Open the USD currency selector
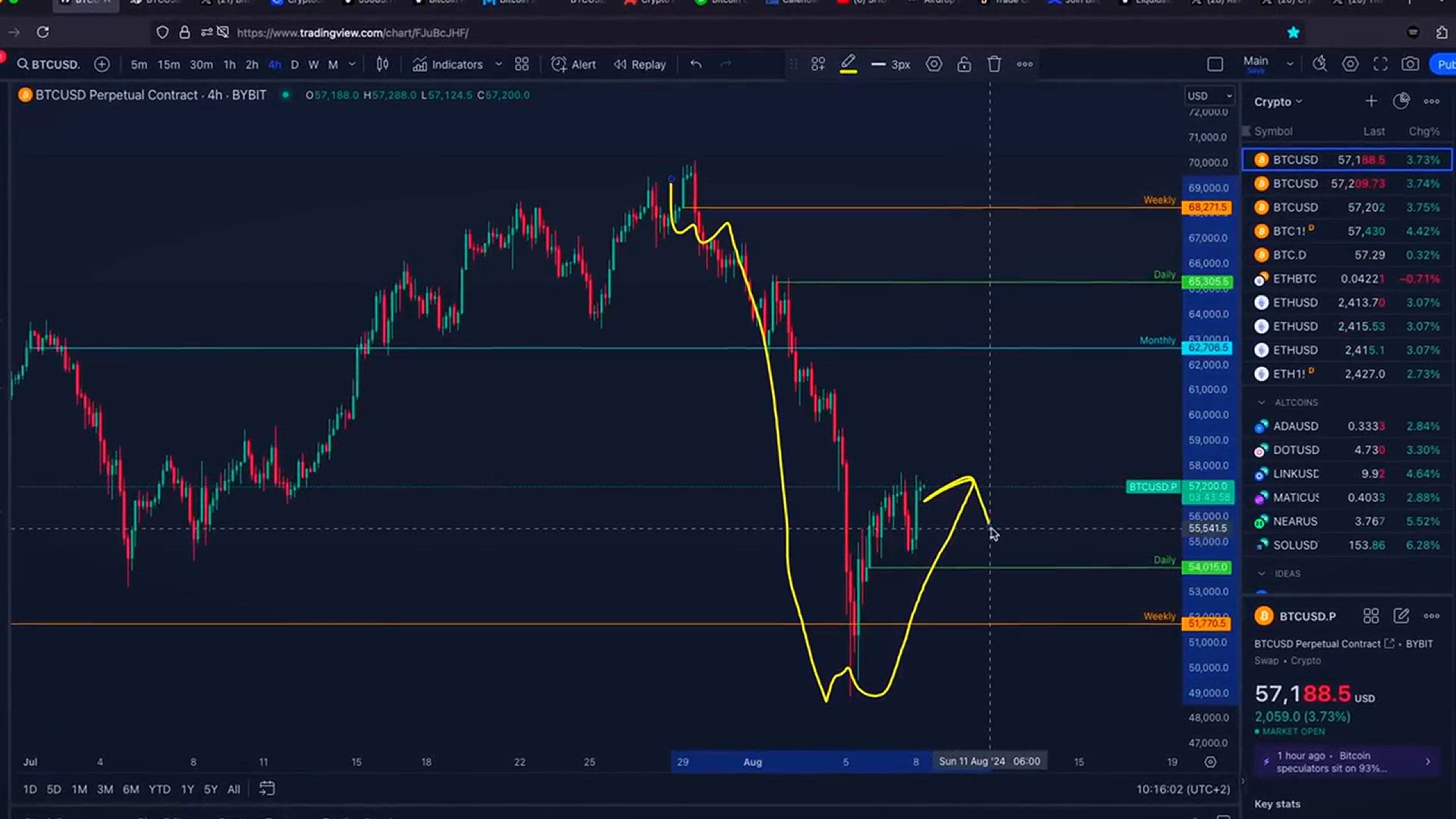Screen dimensions: 1456x819 pyautogui.click(x=1209, y=96)
